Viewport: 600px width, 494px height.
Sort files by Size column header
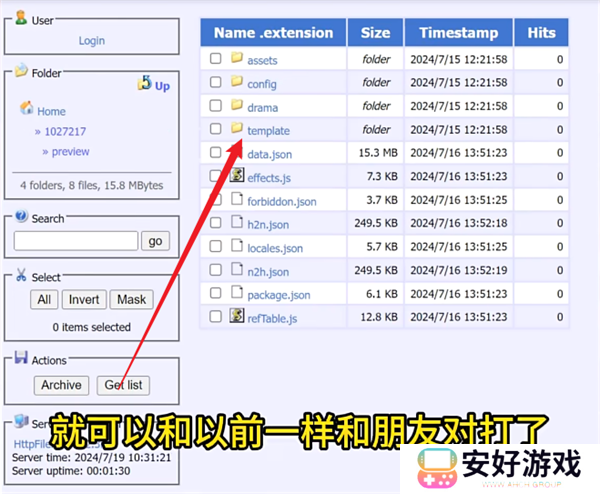tap(376, 32)
